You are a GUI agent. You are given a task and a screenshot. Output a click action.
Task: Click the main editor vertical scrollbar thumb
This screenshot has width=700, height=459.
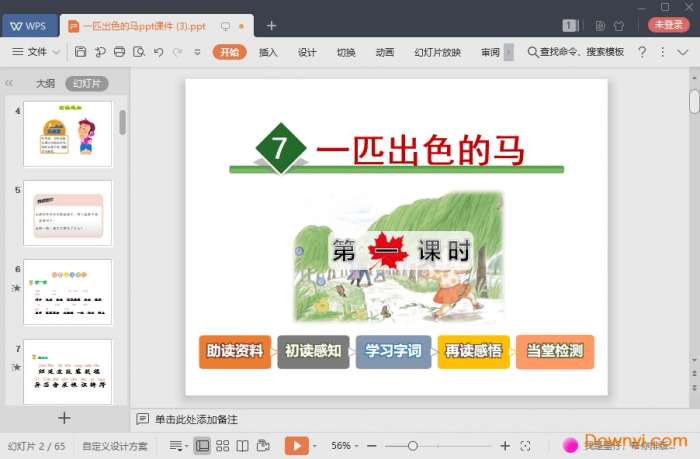pyautogui.click(x=694, y=101)
